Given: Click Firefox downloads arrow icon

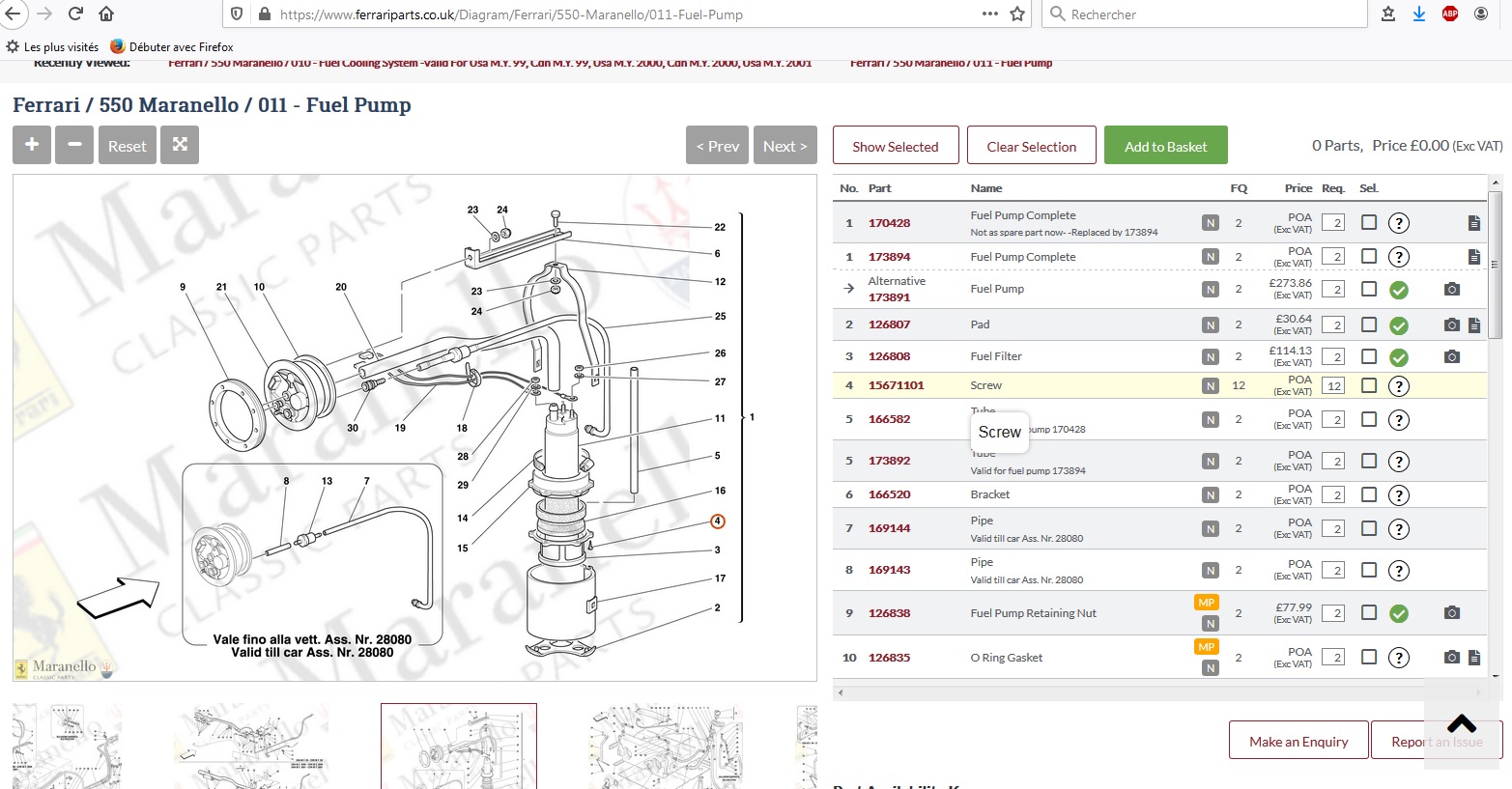Looking at the screenshot, I should 1418,14.
